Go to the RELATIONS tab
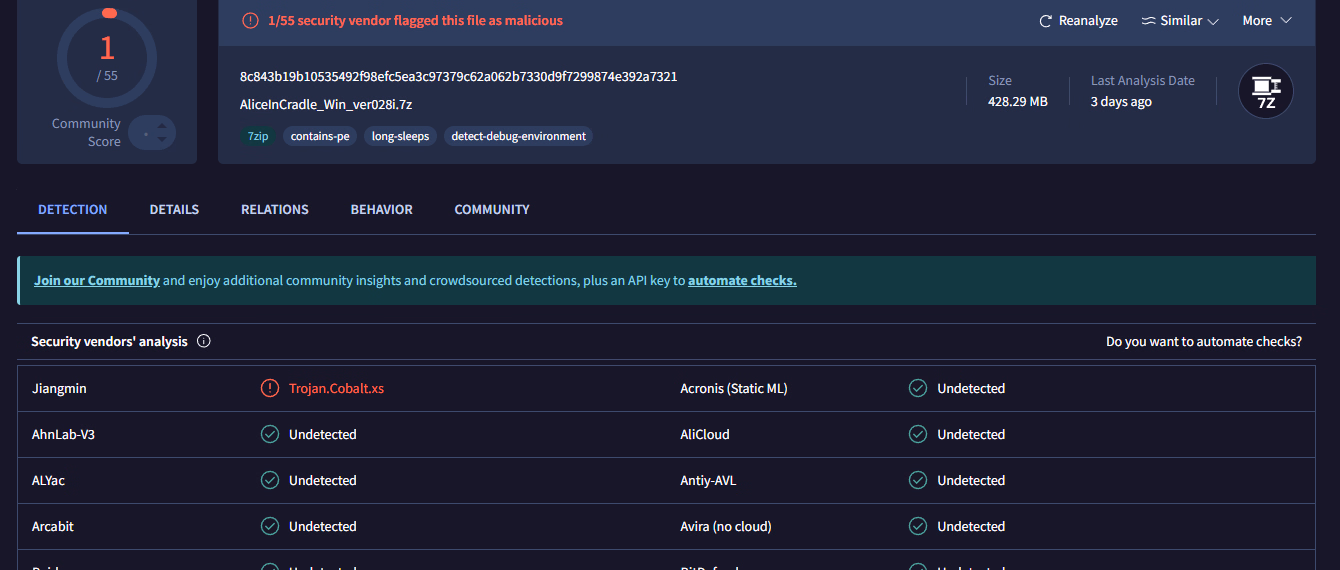 click(274, 209)
